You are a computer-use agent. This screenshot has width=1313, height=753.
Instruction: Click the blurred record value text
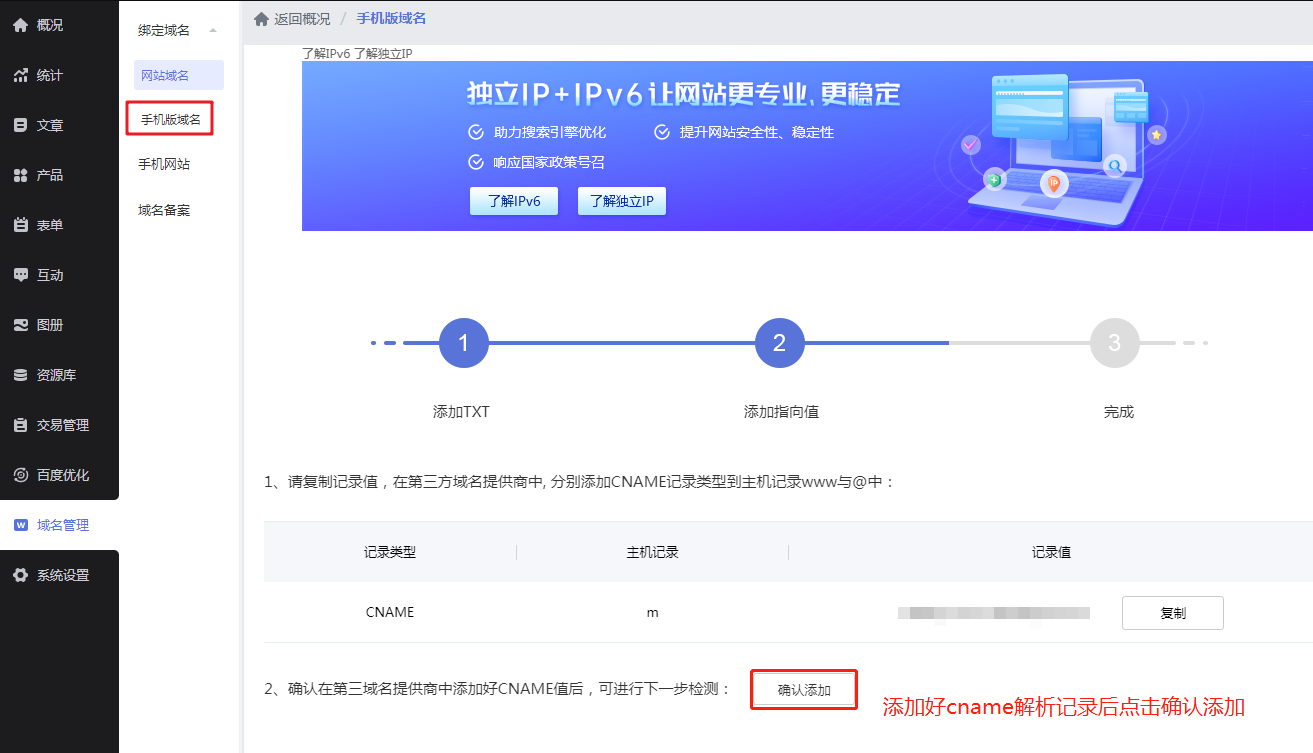tap(993, 612)
